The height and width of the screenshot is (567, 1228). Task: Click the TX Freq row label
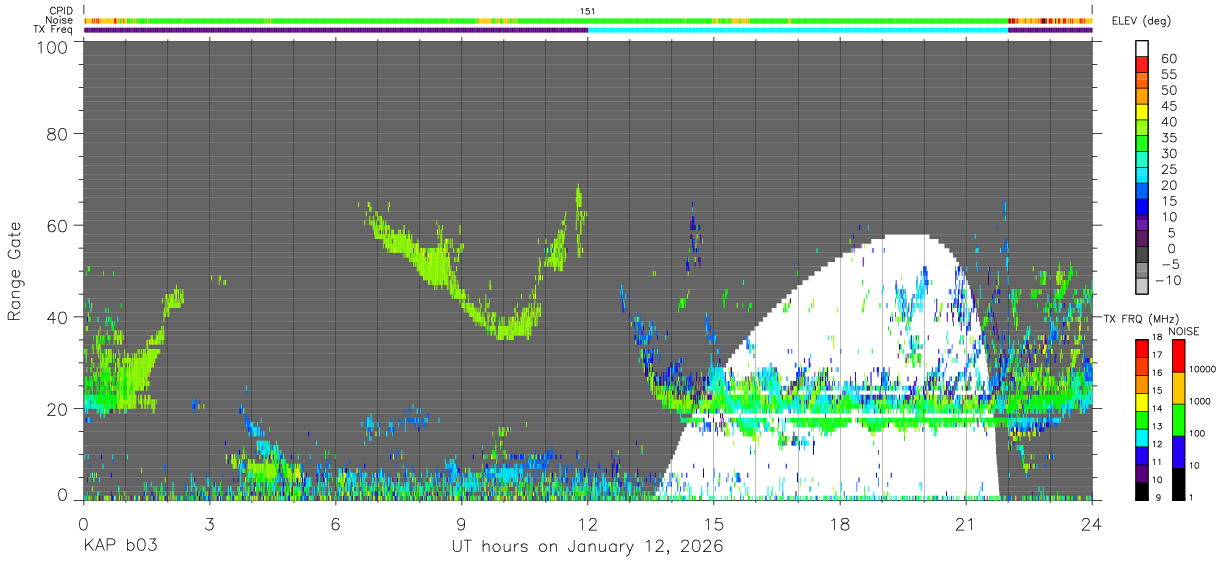click(x=54, y=29)
